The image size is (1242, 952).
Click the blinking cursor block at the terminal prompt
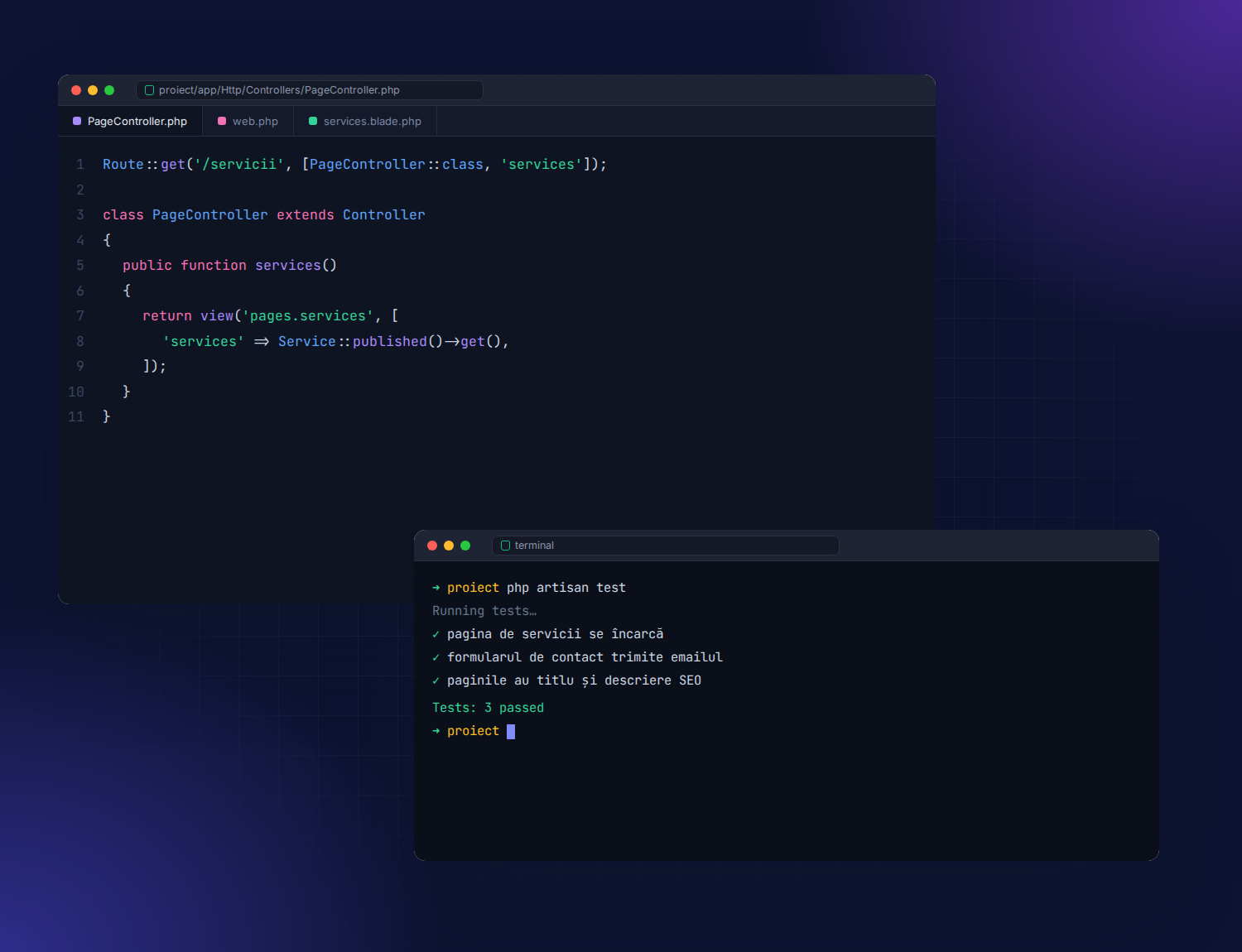tap(511, 732)
